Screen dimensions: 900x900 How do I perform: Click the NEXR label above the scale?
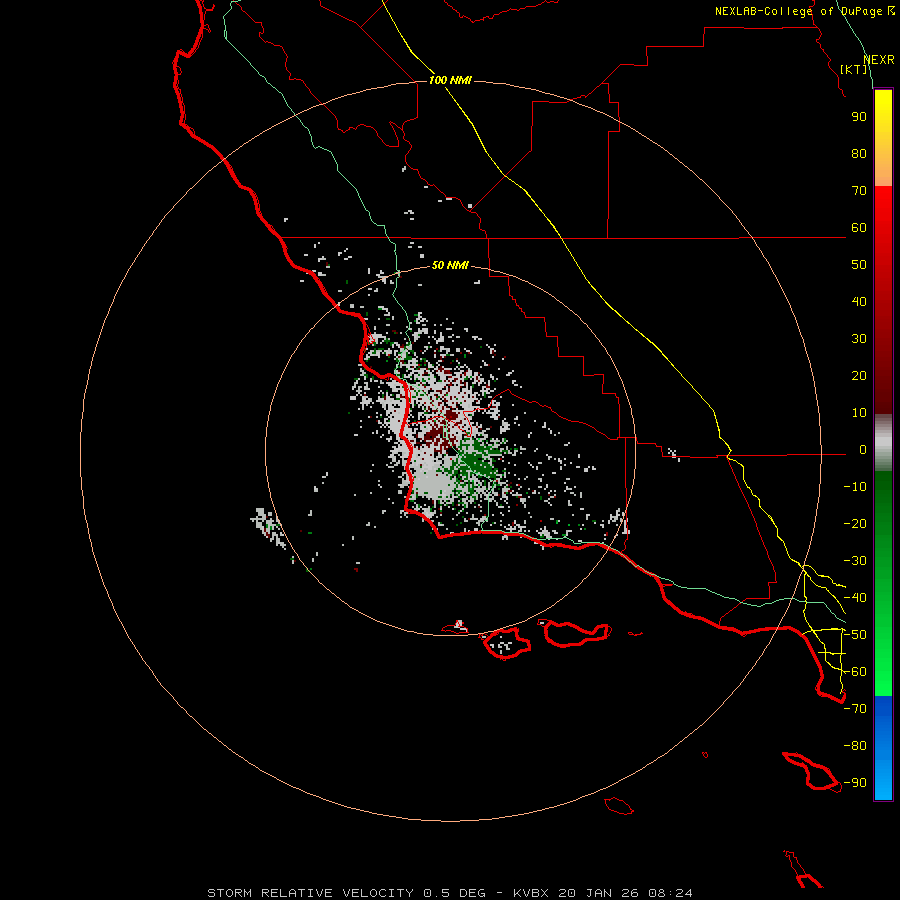click(879, 60)
